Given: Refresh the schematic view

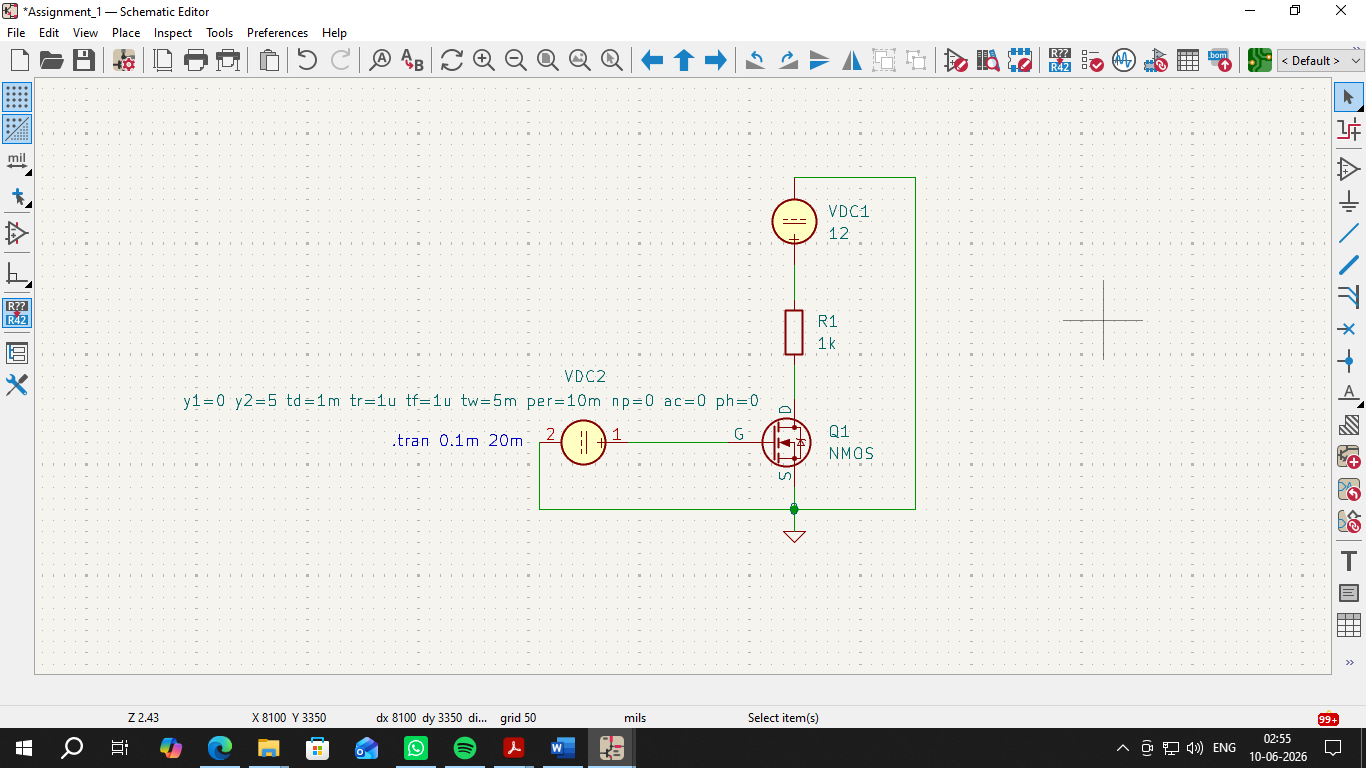Looking at the screenshot, I should click(452, 60).
